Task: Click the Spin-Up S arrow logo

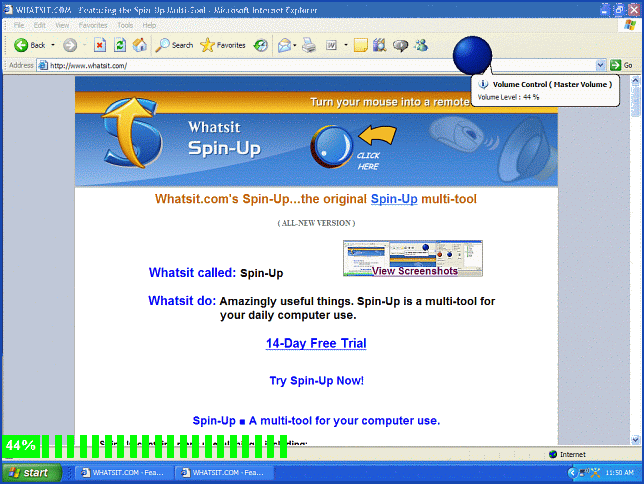Action: 132,134
